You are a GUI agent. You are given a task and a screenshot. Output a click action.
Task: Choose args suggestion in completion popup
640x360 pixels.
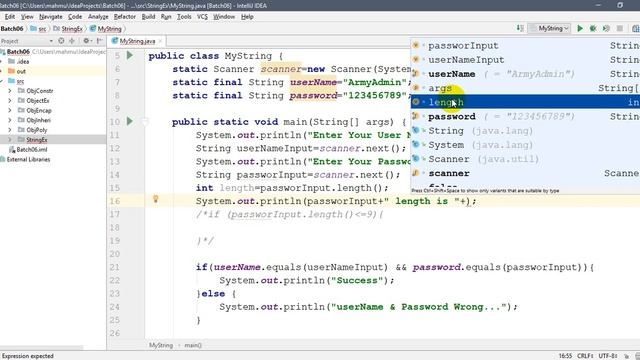tap(525, 88)
